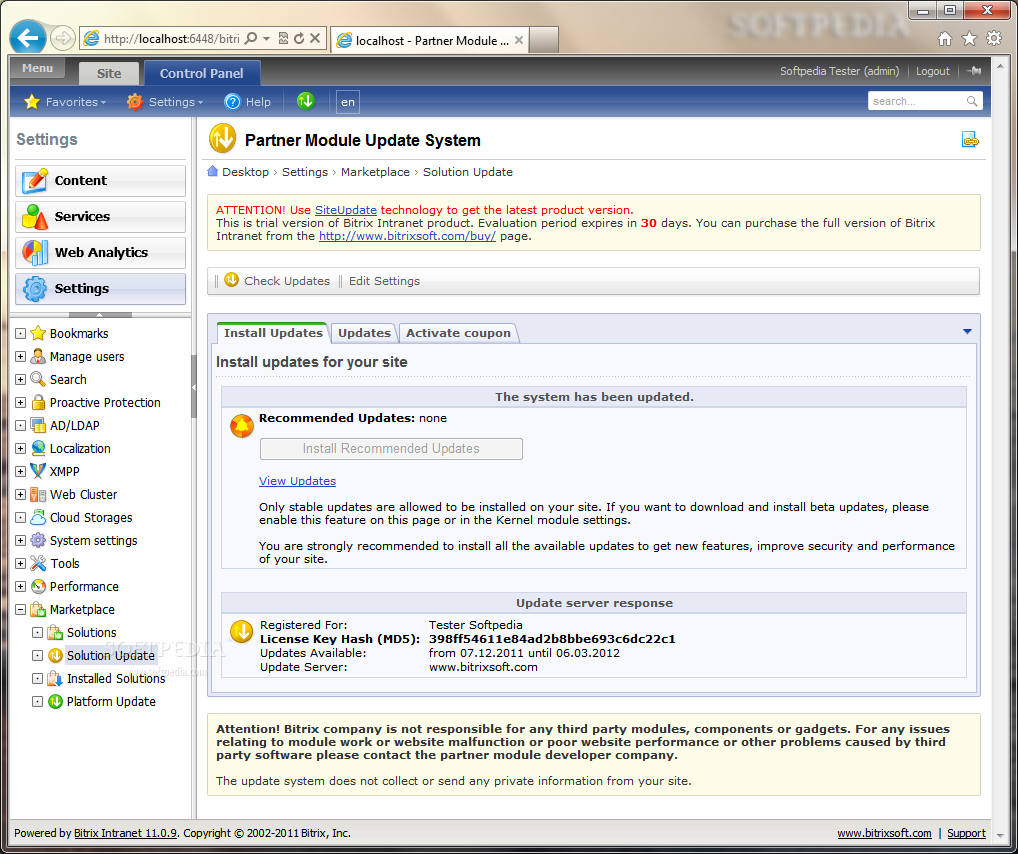
Task: Click Marketplace in the breadcrumb
Action: [x=375, y=172]
